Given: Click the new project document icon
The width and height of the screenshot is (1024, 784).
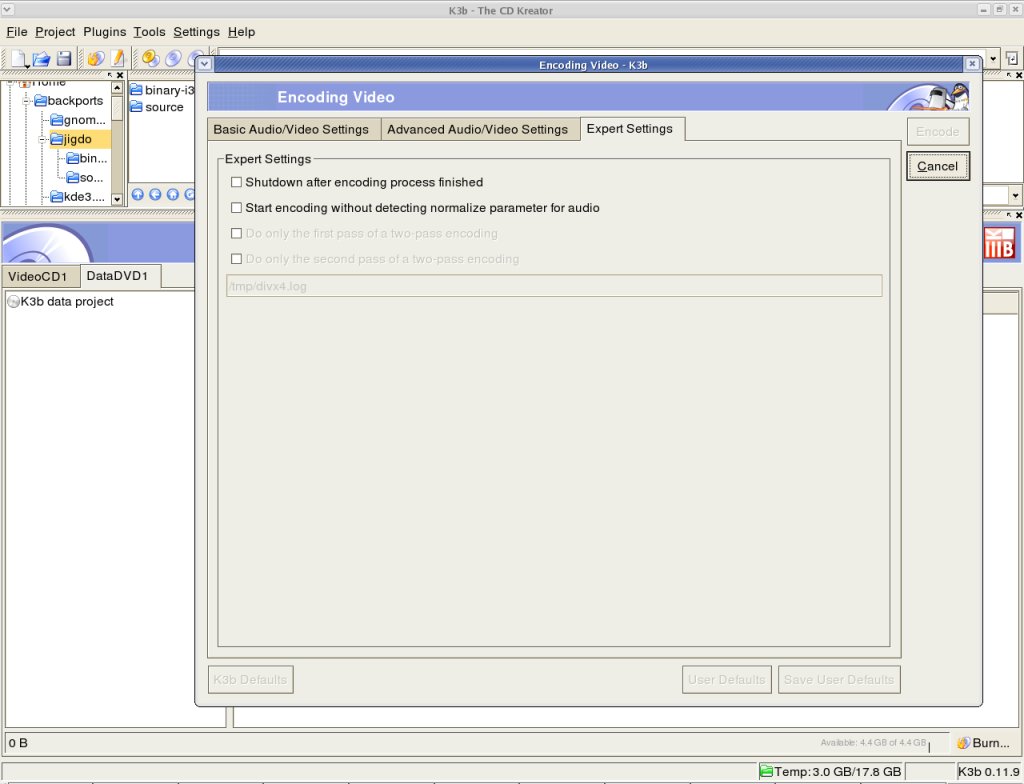Looking at the screenshot, I should [x=19, y=59].
